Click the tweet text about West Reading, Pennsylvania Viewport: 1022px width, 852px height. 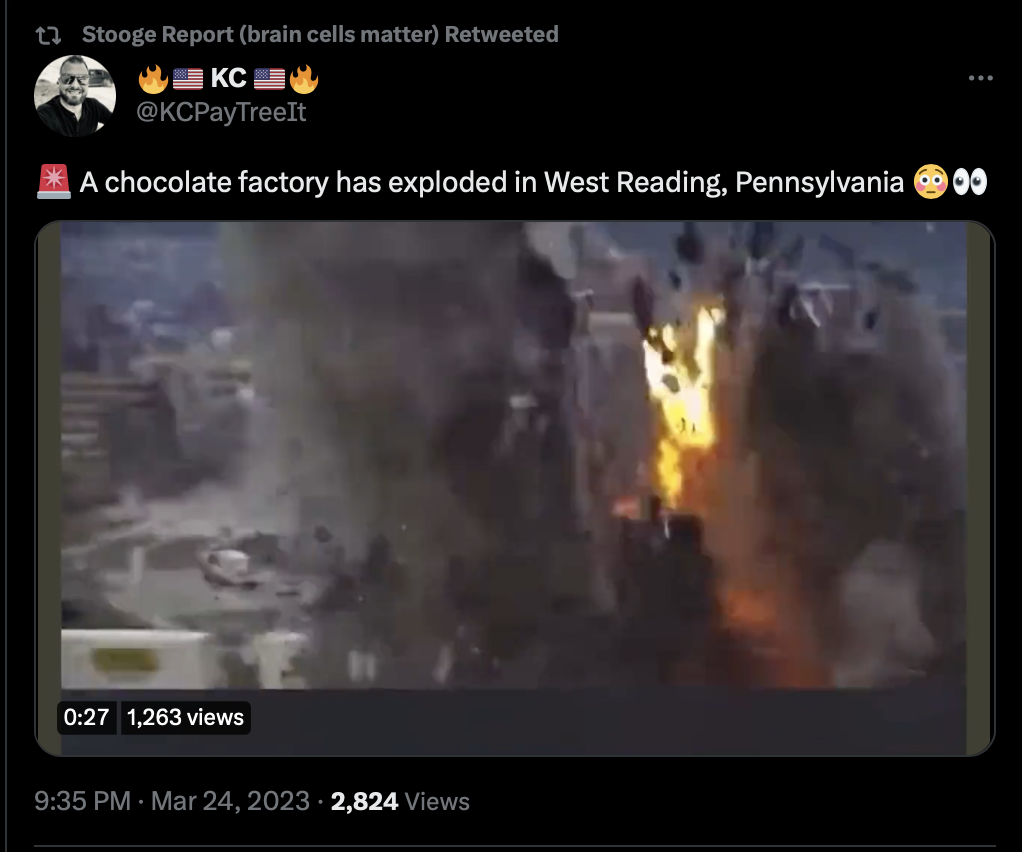(491, 183)
